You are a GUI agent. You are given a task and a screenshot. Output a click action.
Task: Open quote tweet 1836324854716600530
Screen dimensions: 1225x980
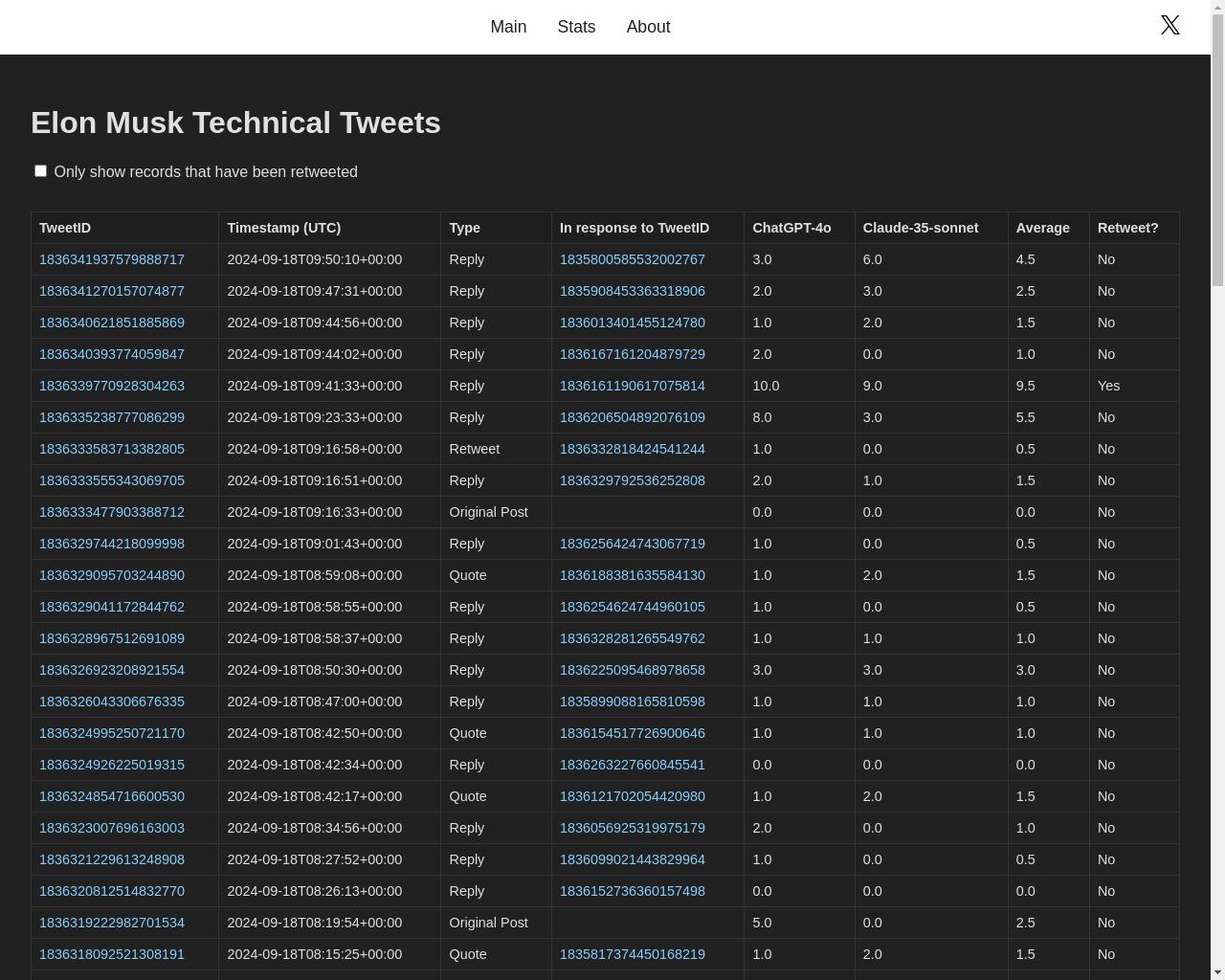[112, 796]
